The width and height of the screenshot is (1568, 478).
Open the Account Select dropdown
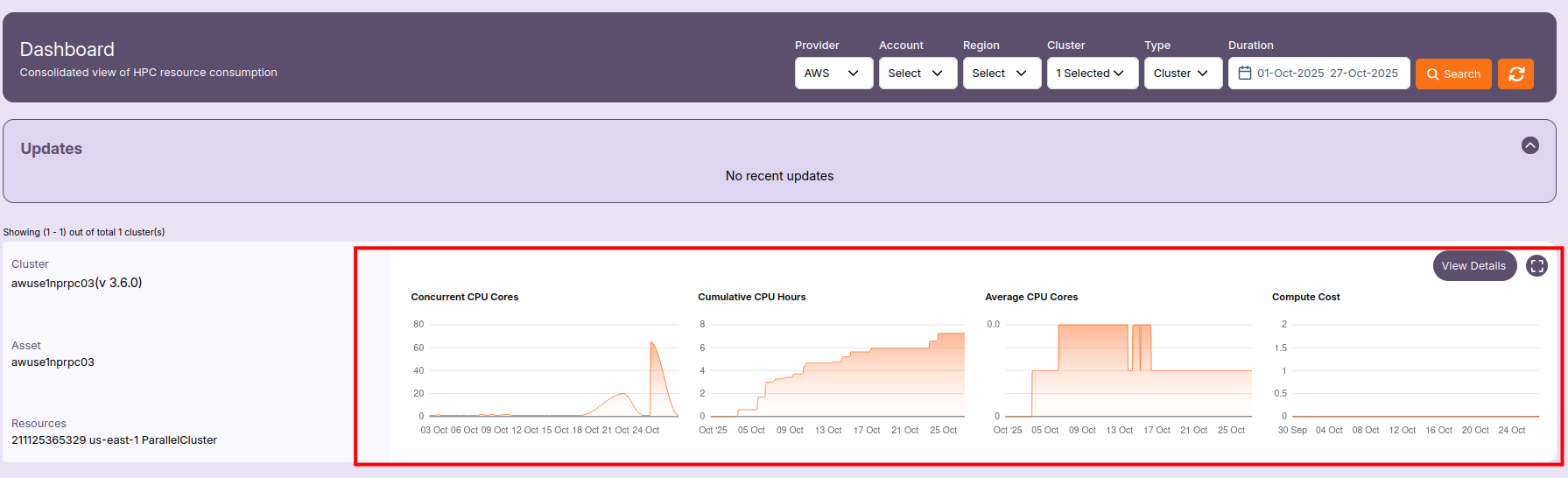918,74
